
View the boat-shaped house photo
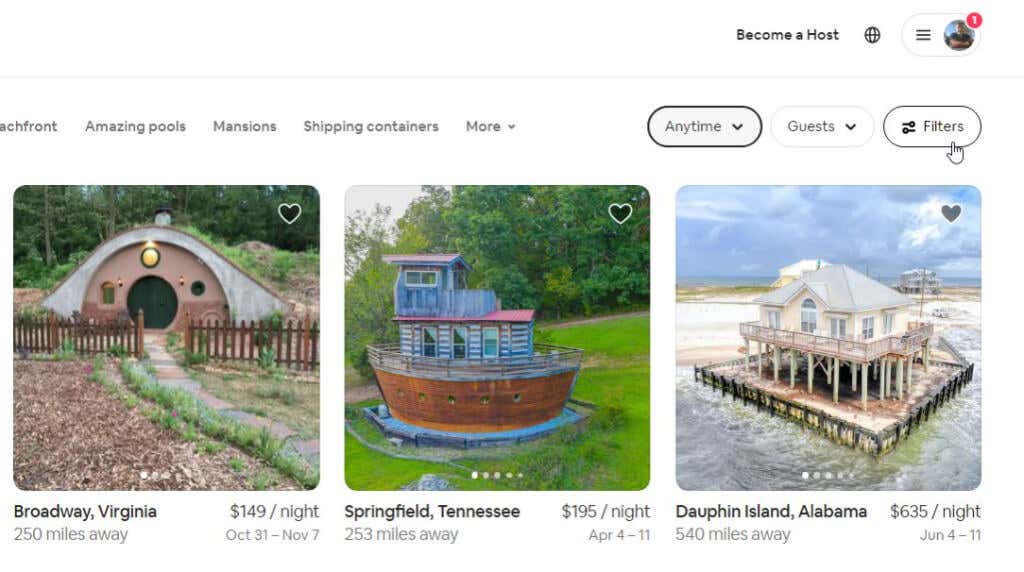click(497, 340)
